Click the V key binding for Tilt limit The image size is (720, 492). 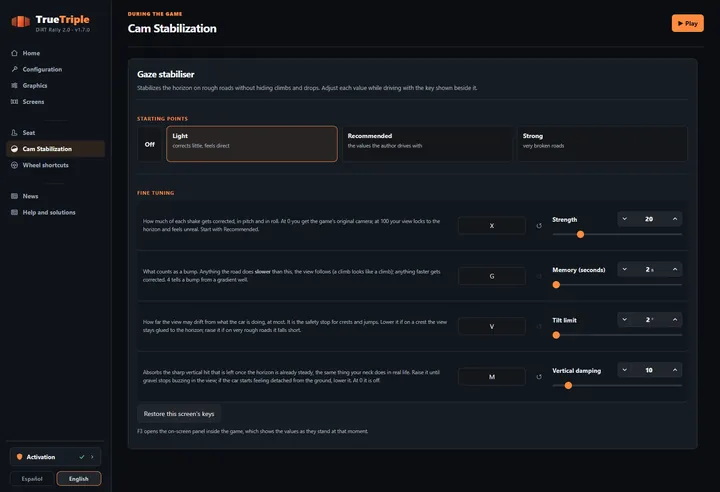click(x=492, y=327)
